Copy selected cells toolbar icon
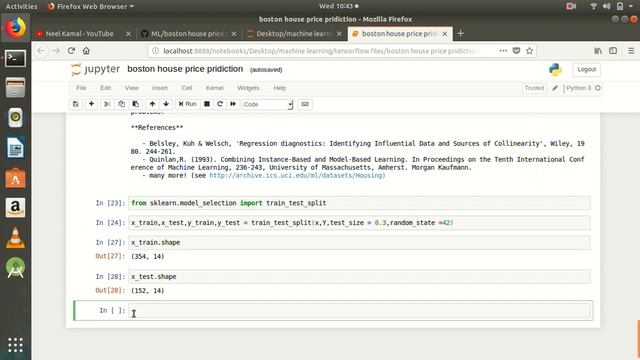The height and width of the screenshot is (360, 640). click(122, 104)
